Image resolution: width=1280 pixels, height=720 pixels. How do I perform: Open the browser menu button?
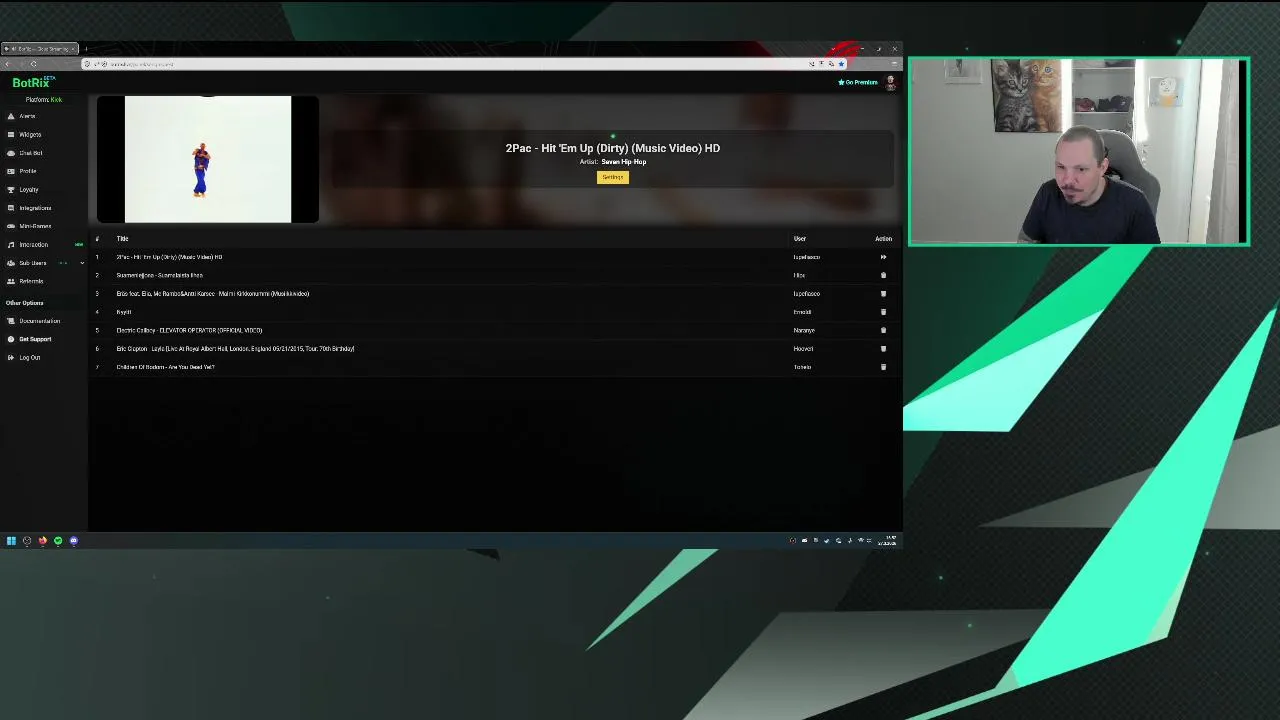(x=894, y=64)
